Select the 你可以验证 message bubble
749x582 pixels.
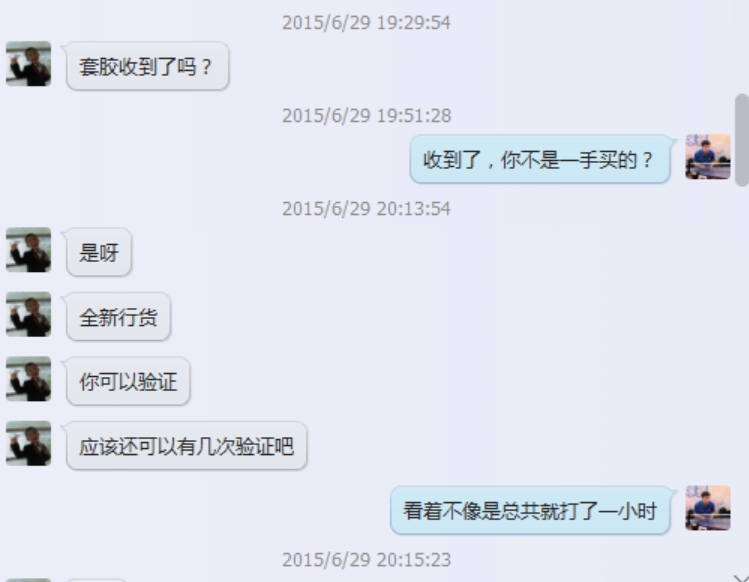pyautogui.click(x=128, y=381)
